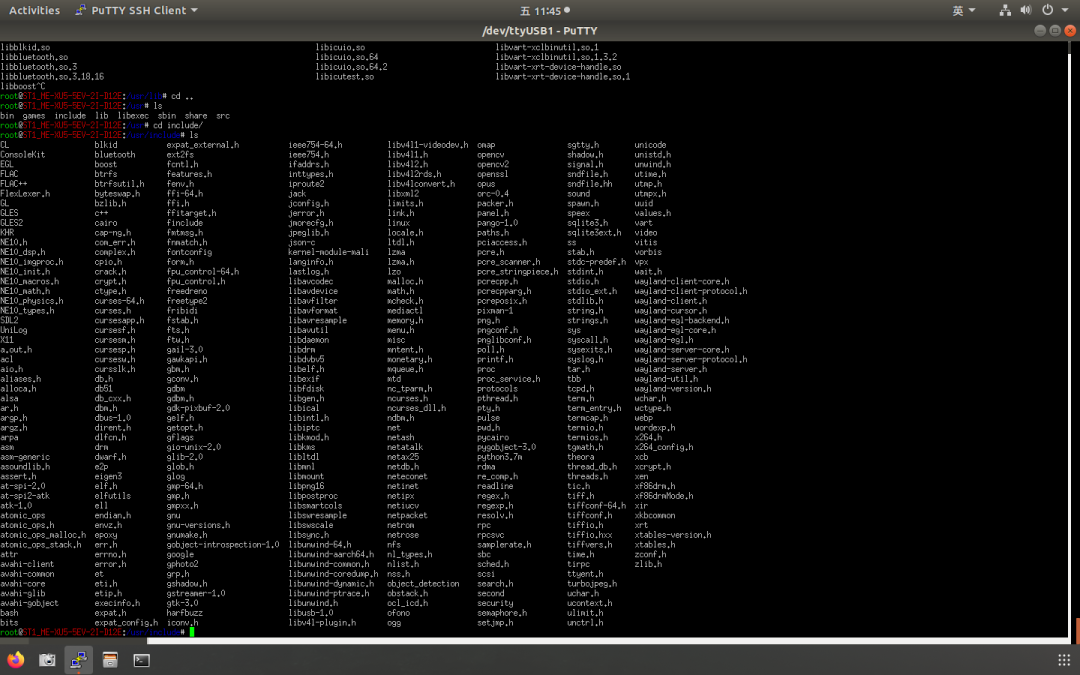Click the 'eigen3' directory entry

108,476
